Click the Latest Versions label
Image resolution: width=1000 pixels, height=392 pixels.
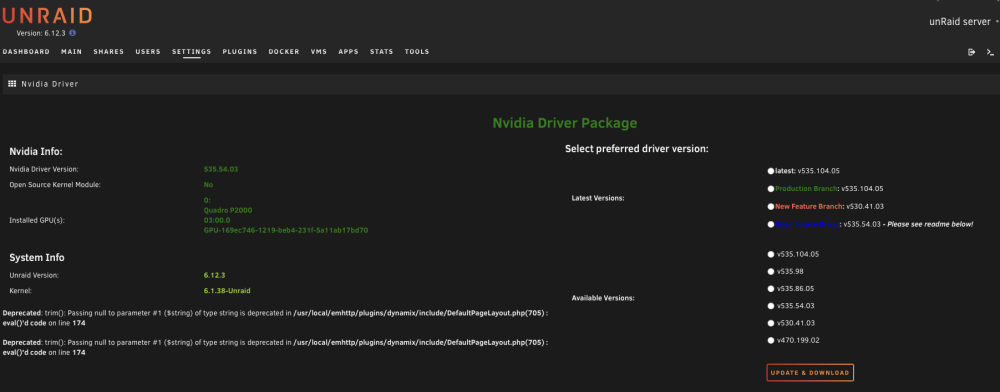point(598,198)
